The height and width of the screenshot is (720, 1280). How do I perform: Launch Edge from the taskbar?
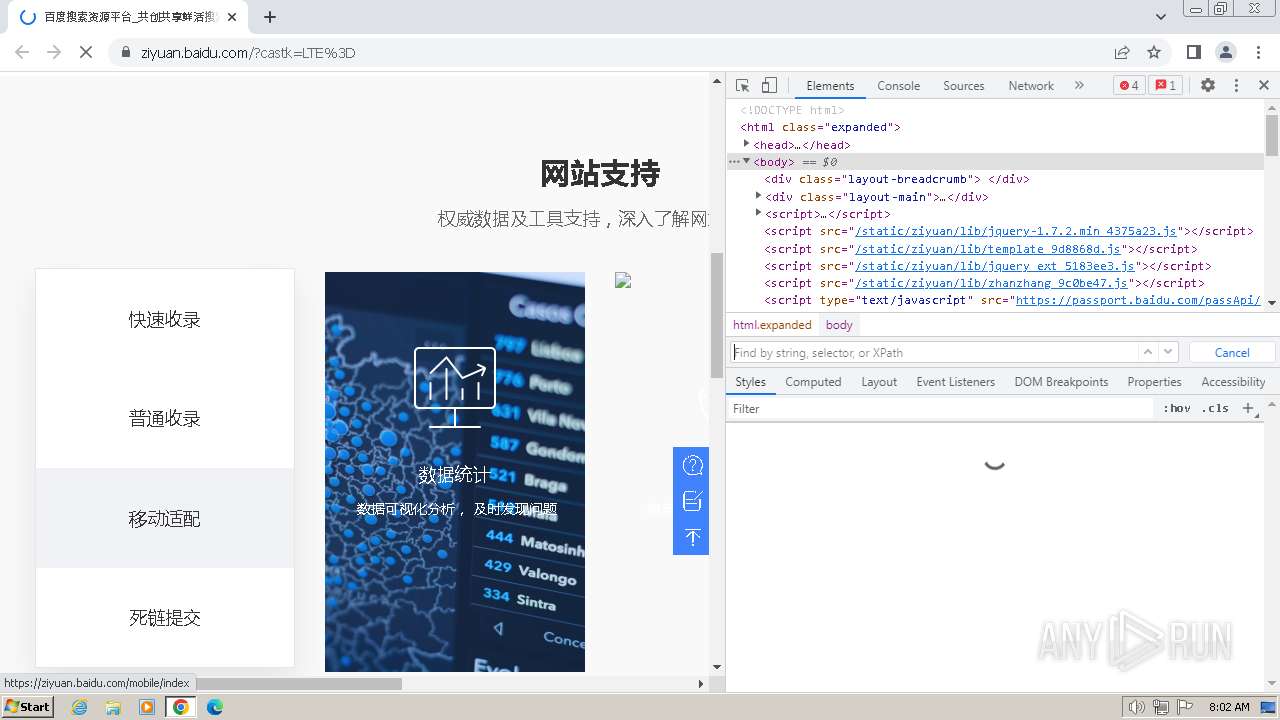[214, 707]
